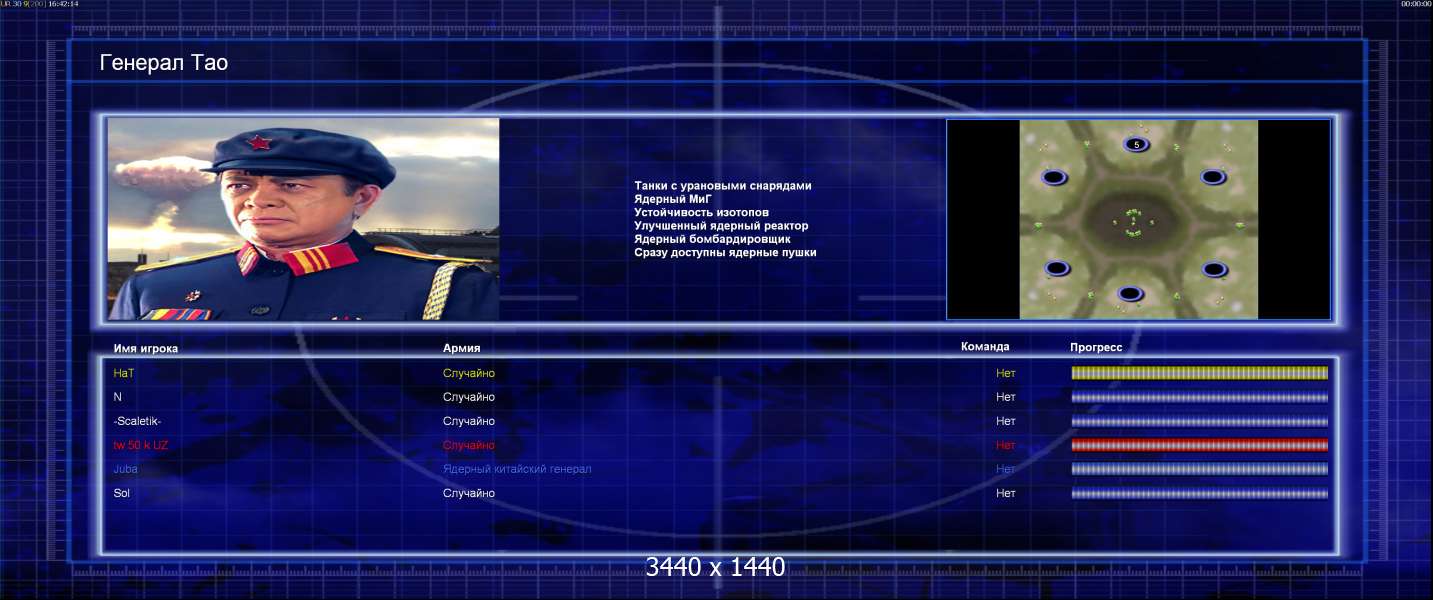
Task: Click the "Прогресс" column header
Action: click(1096, 348)
